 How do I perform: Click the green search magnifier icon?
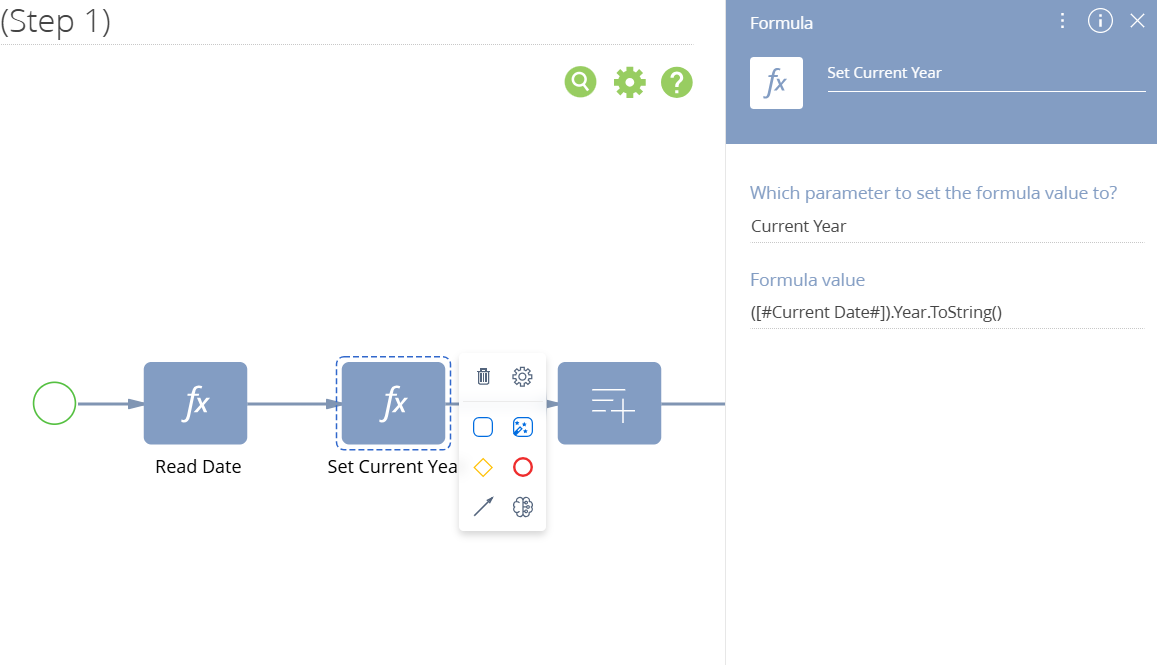click(580, 81)
